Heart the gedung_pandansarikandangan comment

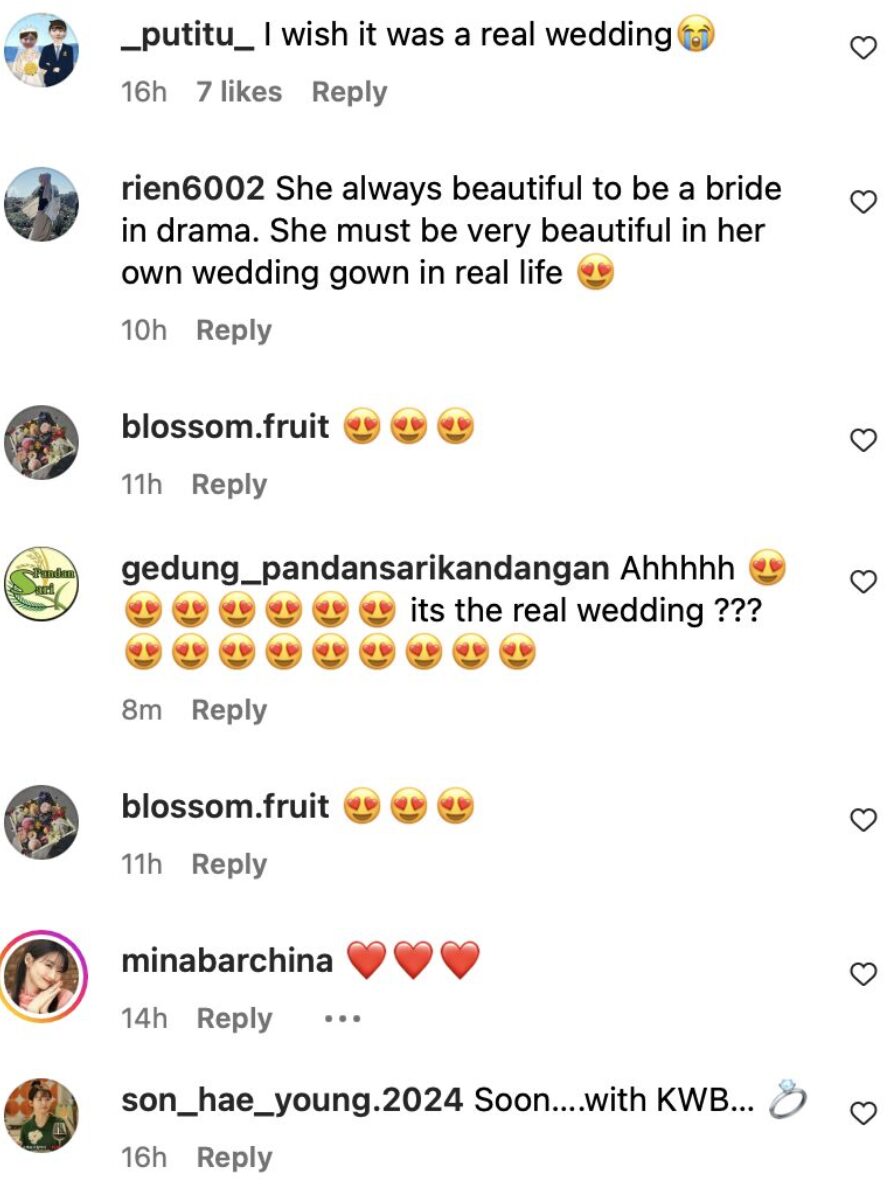tap(862, 580)
